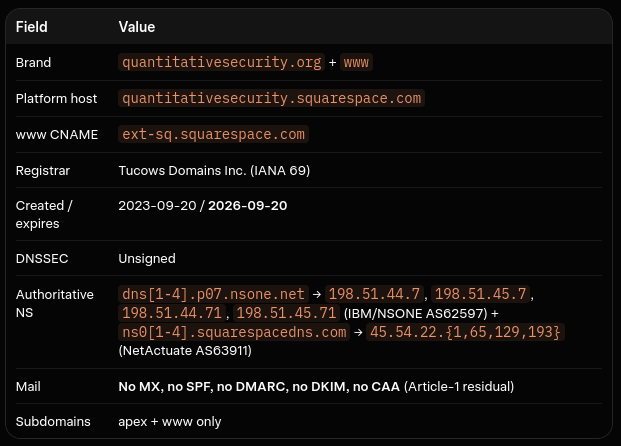
Task: Click the created date 2023-09-20
Action: tap(157, 206)
